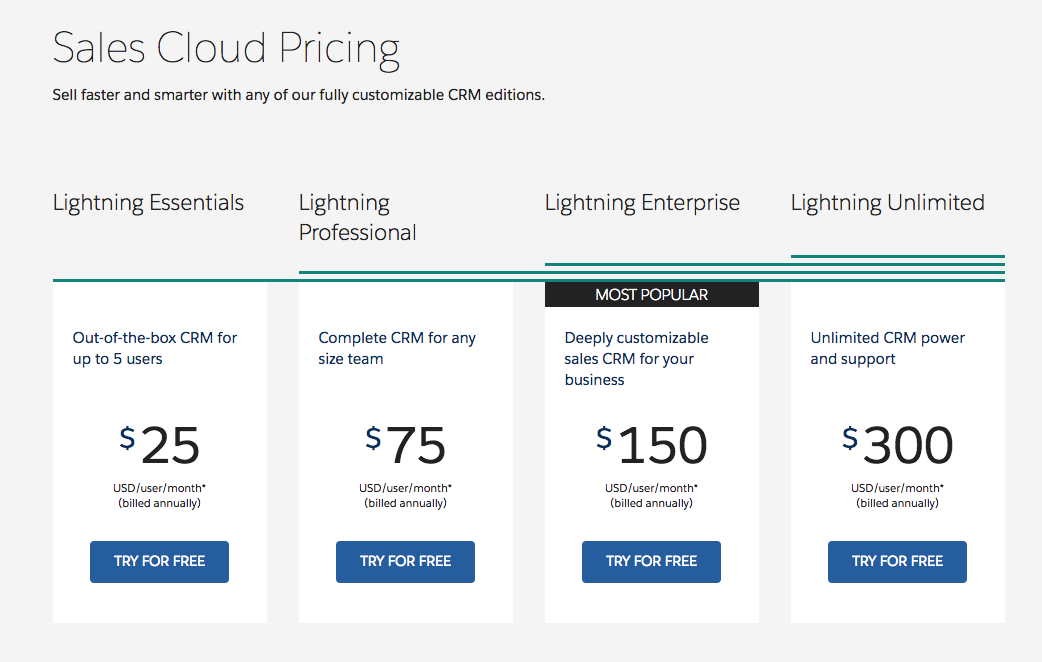
Task: Choose Try For Free for Lightning Unlimited
Action: [x=897, y=561]
